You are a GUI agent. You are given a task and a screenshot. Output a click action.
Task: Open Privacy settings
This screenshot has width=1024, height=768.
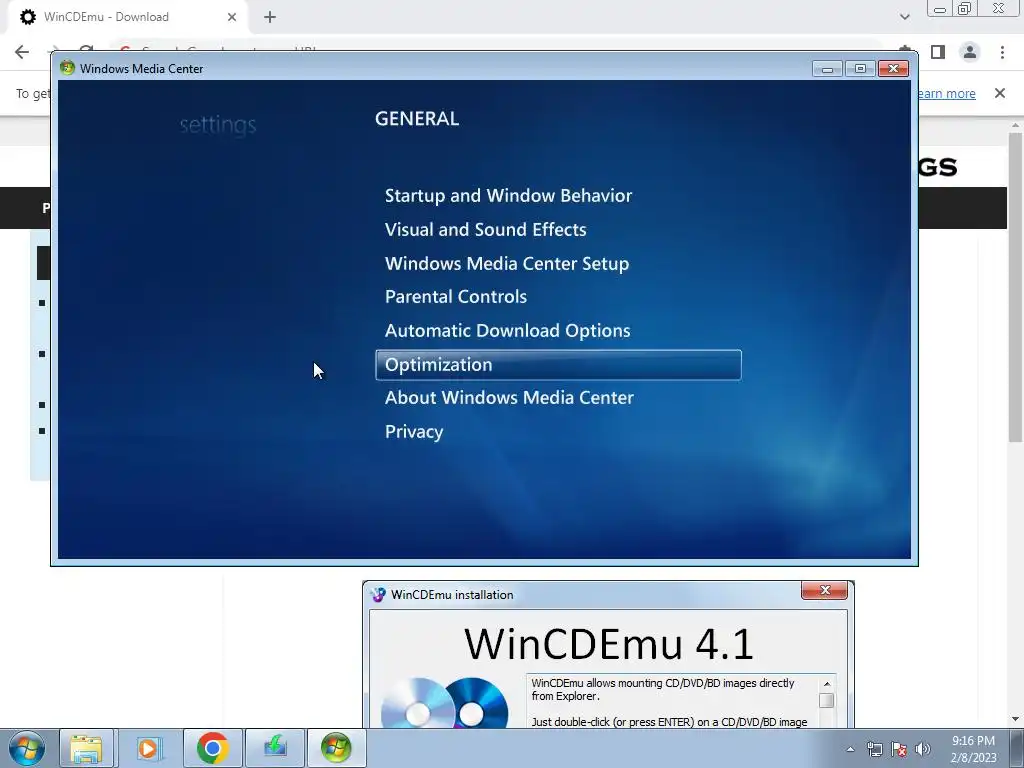pyautogui.click(x=413, y=432)
